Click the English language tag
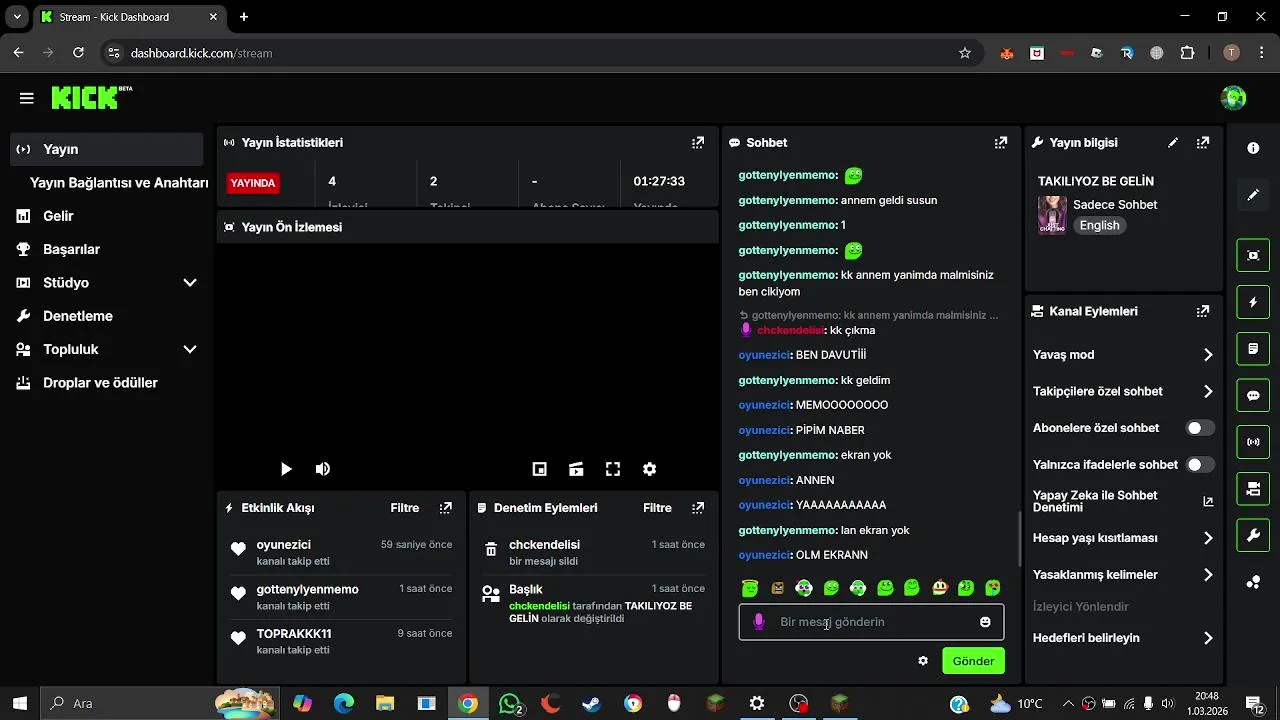Image resolution: width=1280 pixels, height=720 pixels. [1099, 226]
